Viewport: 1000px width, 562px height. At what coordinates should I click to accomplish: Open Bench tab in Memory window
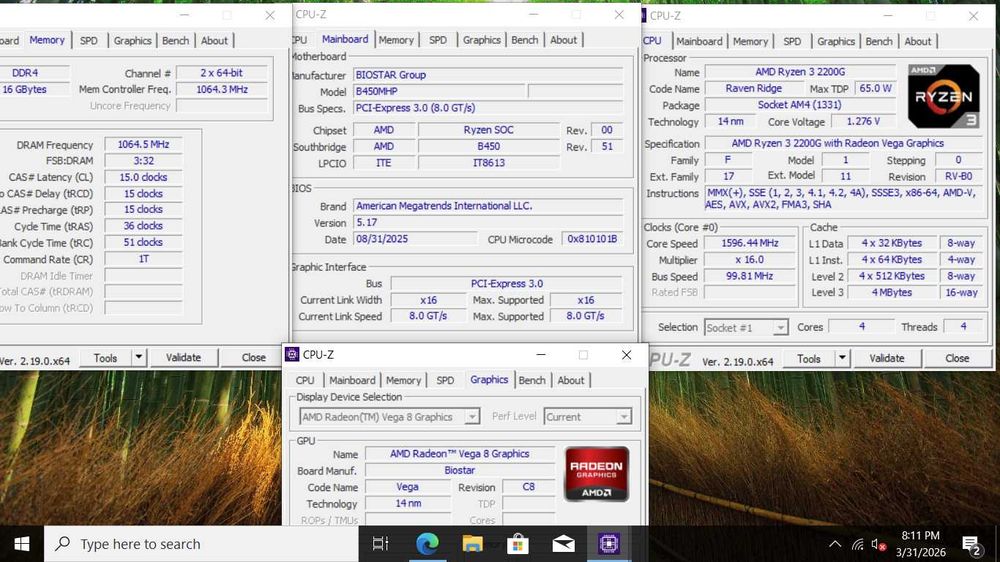(x=175, y=41)
